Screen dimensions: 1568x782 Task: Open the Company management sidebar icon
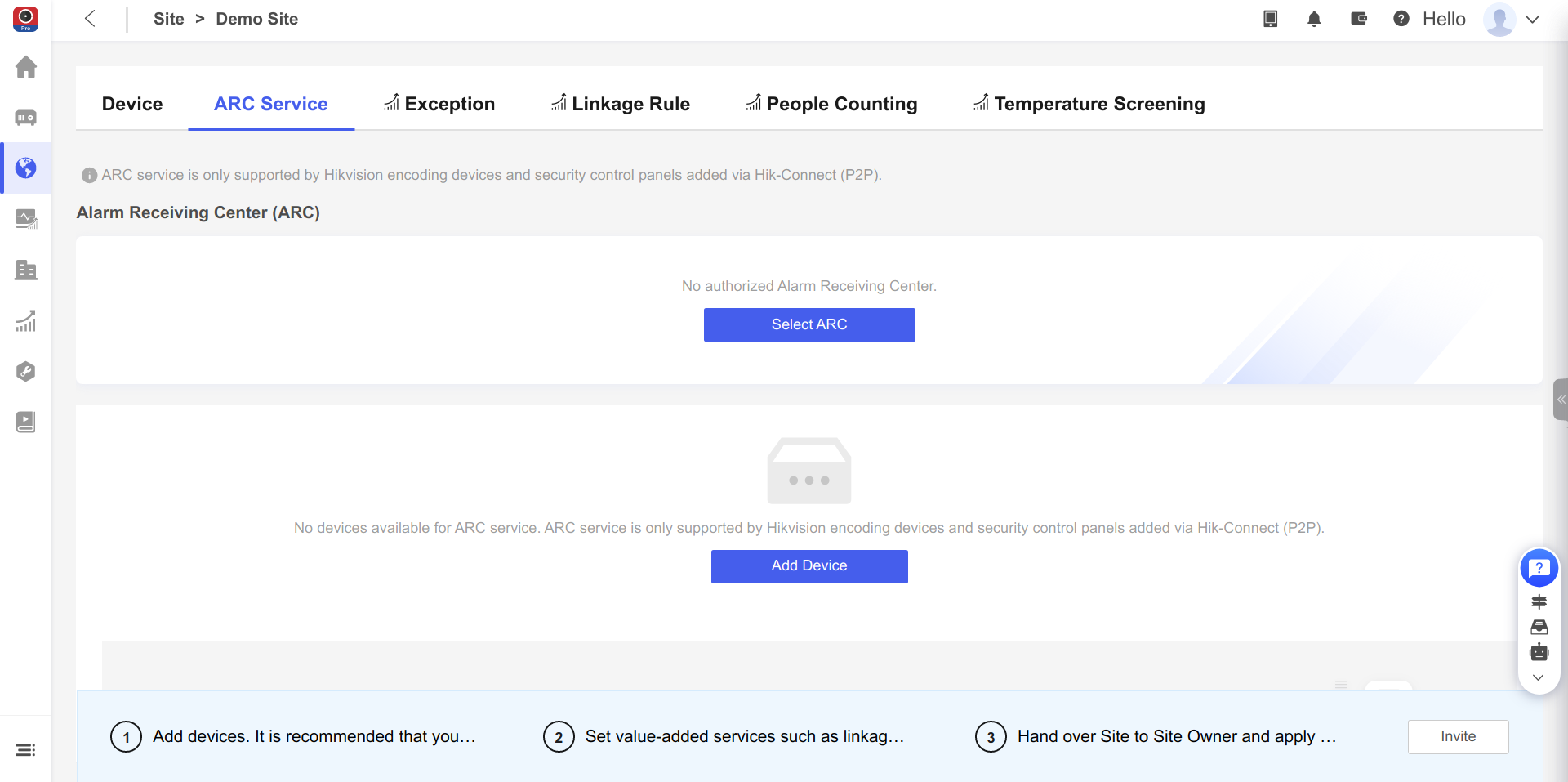[26, 270]
